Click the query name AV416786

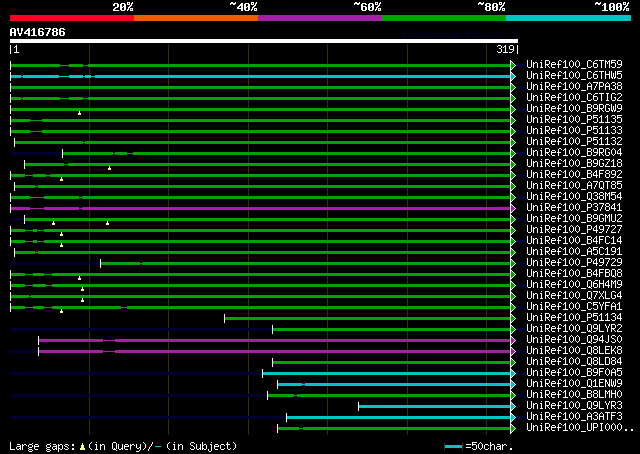pyautogui.click(x=38, y=32)
